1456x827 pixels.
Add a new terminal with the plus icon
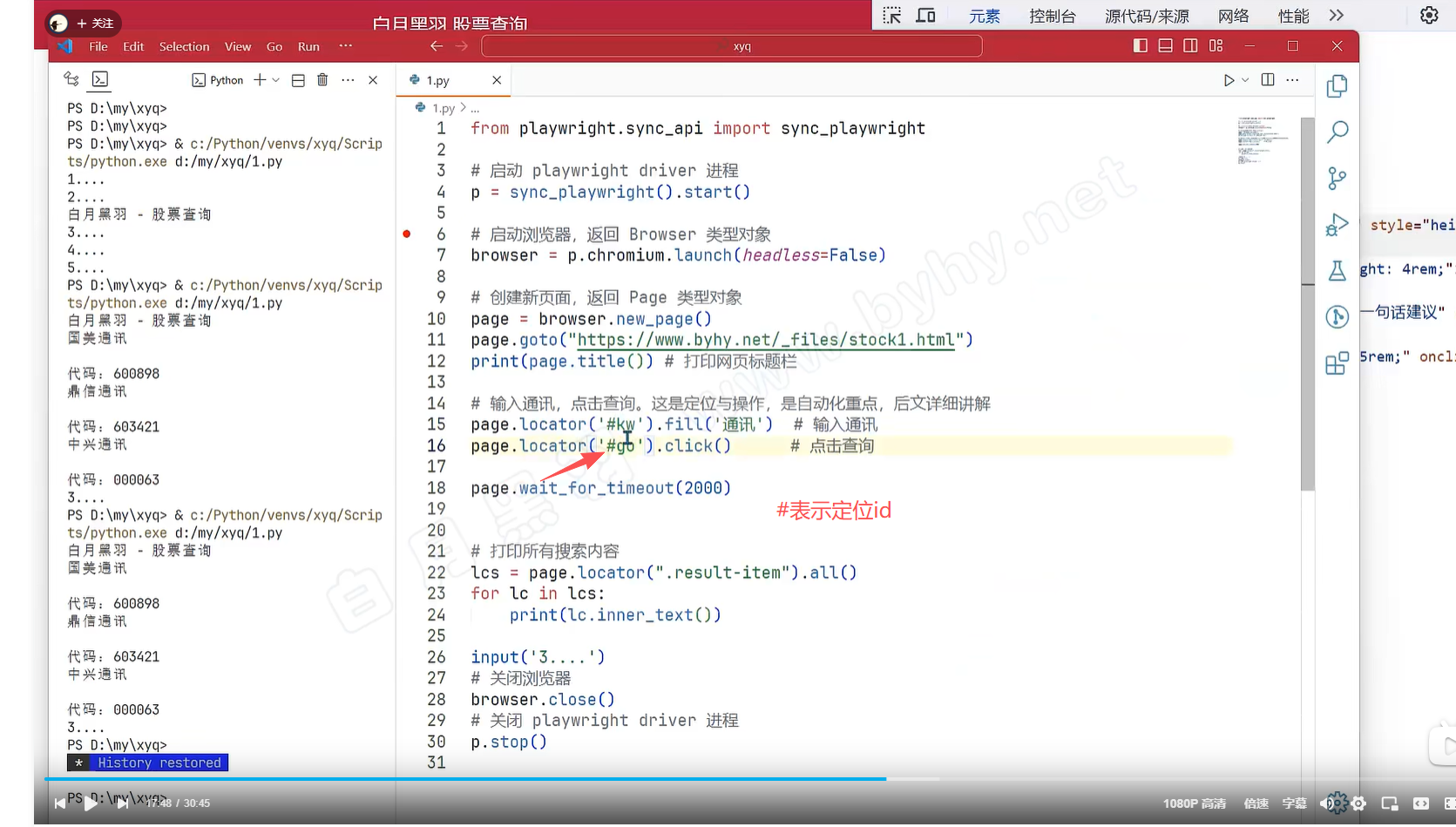pos(260,80)
